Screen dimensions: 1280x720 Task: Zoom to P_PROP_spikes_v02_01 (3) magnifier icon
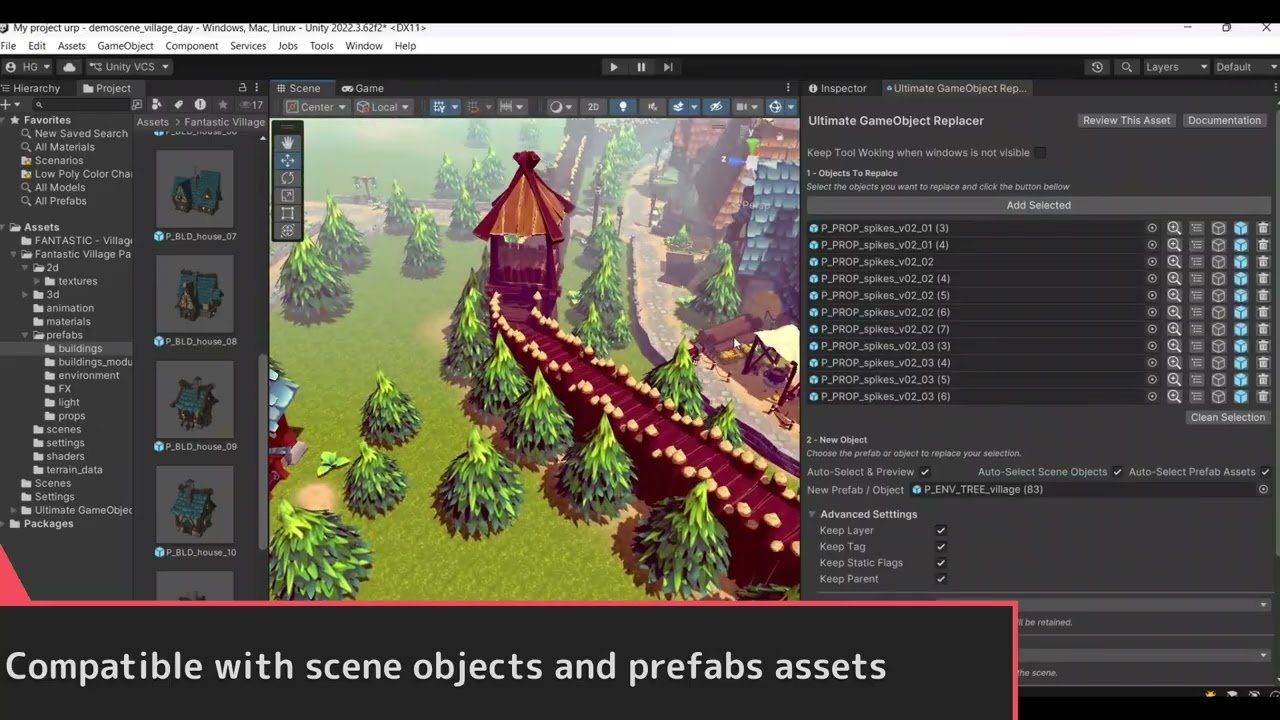1174,228
